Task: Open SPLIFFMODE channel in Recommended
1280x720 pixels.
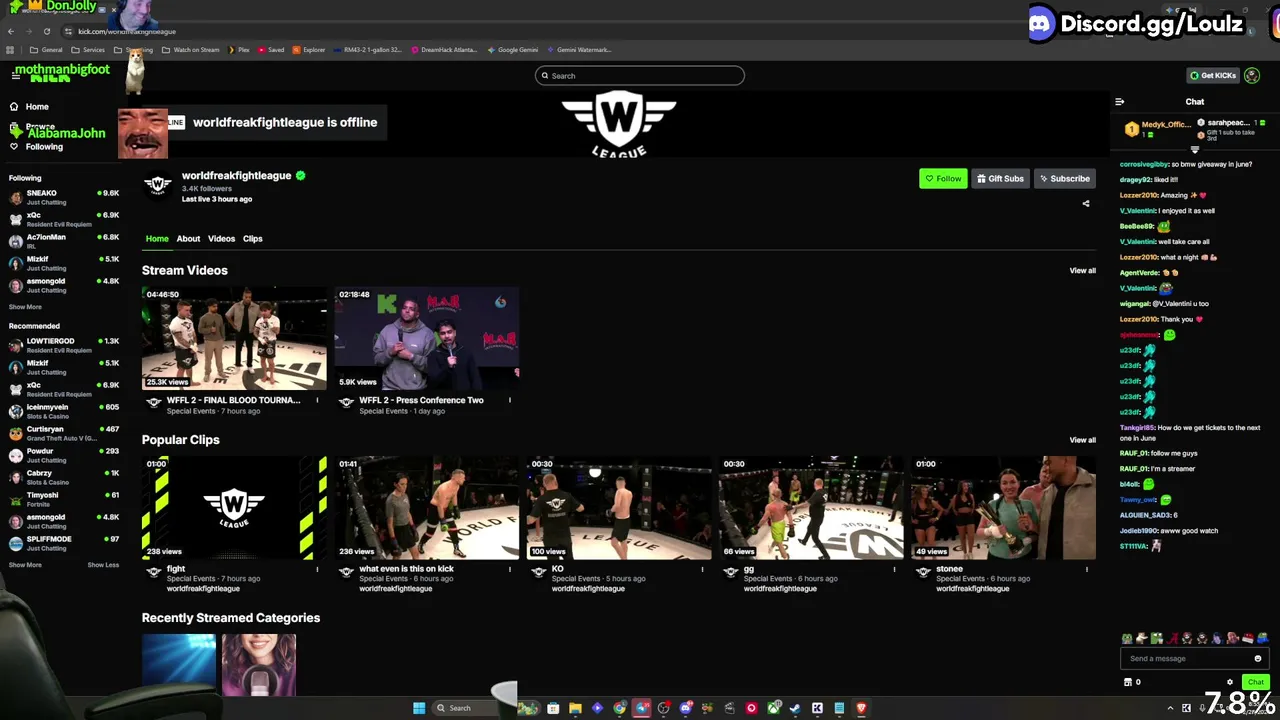Action: point(63,543)
